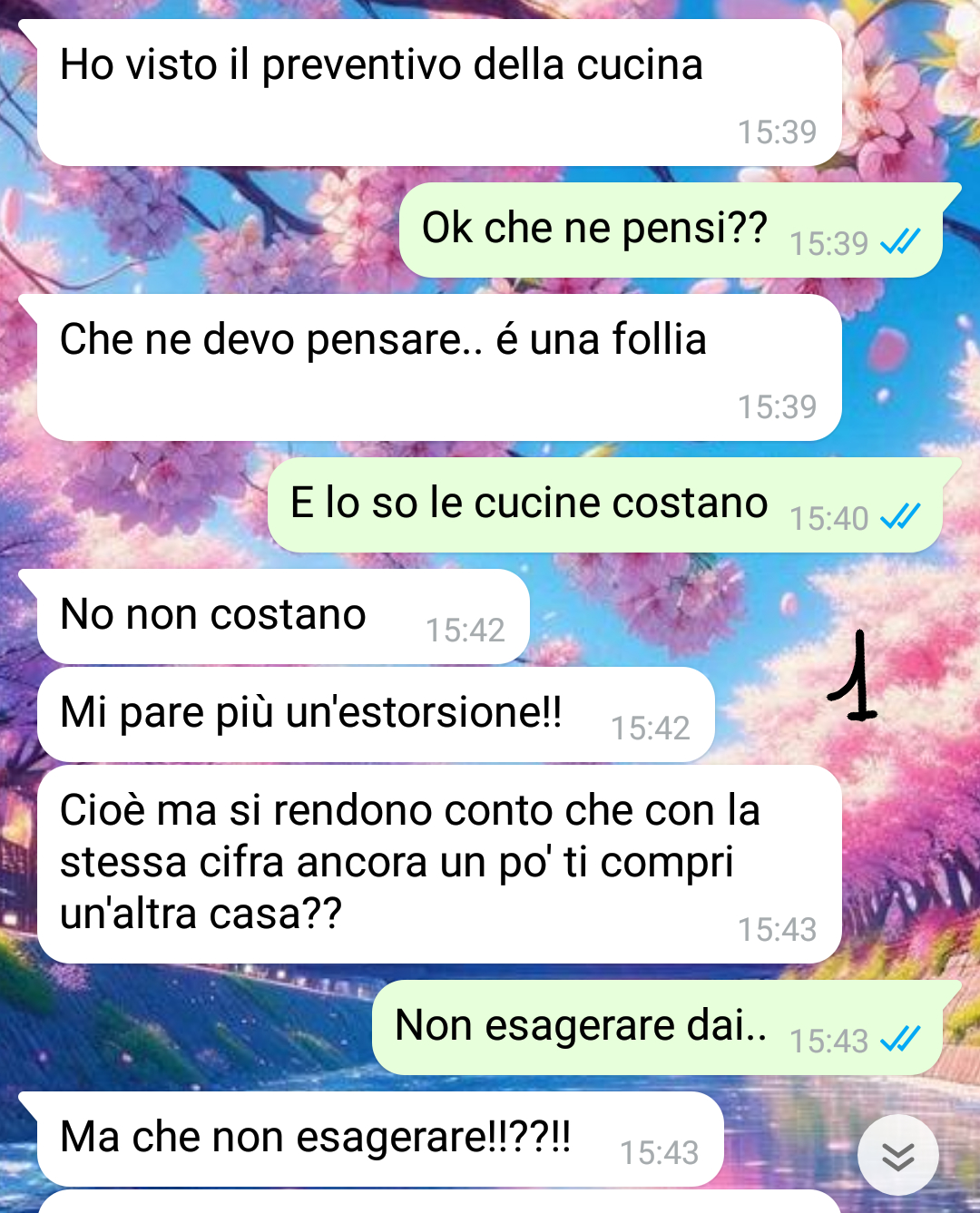Tap the handwritten number 1 annotation
Viewport: 980px width, 1213px height.
coord(853,677)
